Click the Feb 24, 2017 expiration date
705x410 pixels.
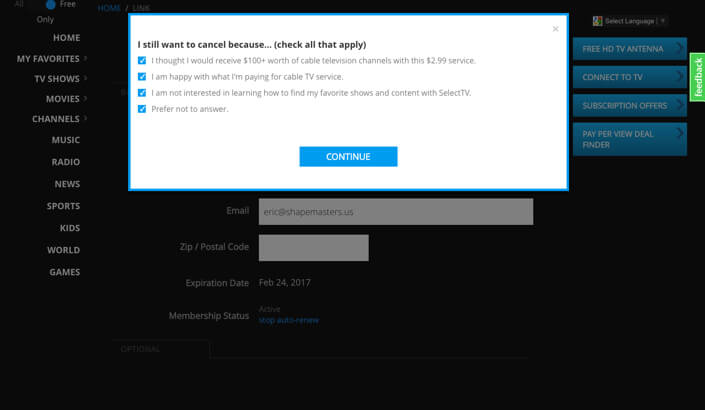(285, 283)
